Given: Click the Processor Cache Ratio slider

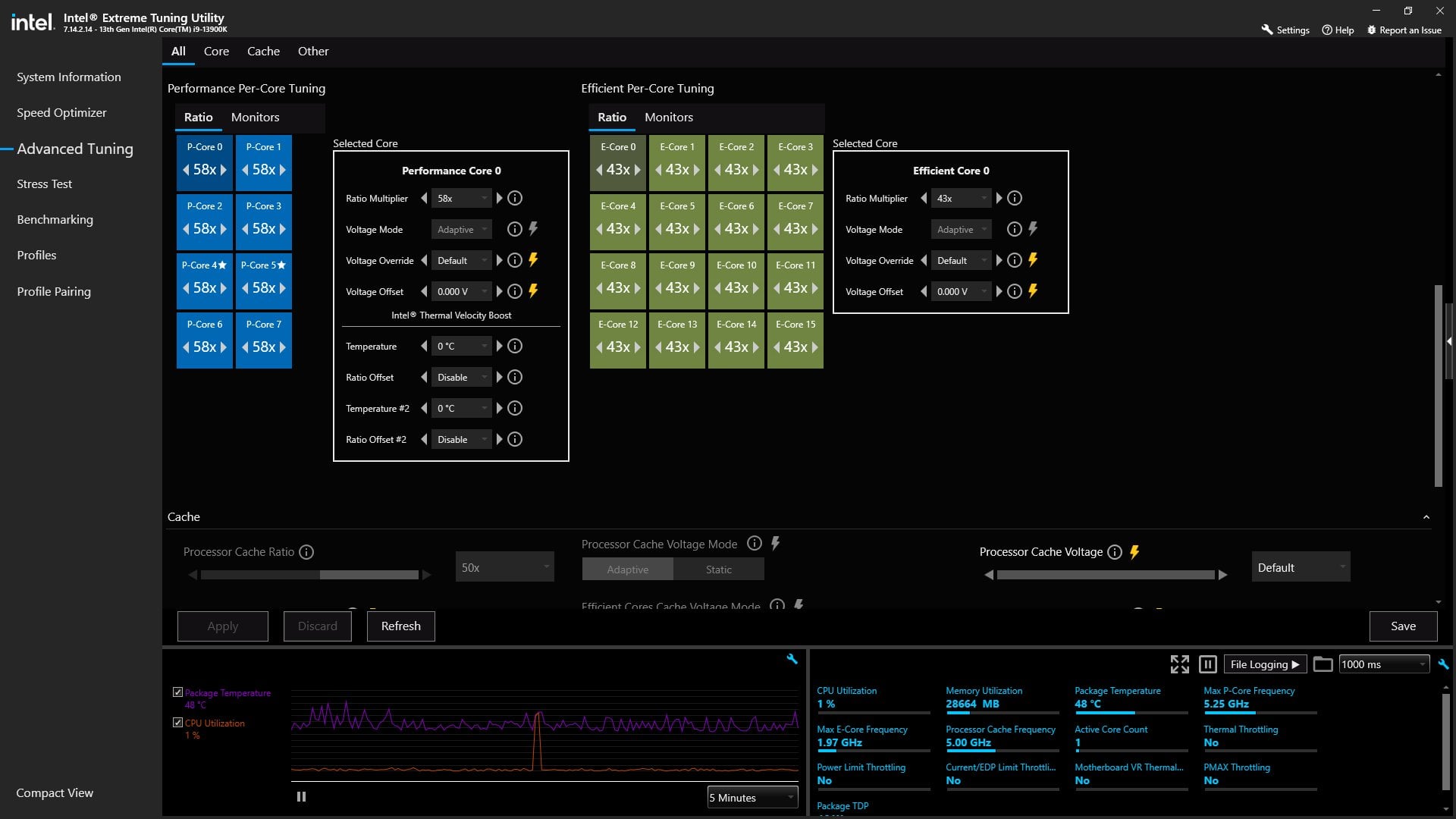Looking at the screenshot, I should coord(309,575).
